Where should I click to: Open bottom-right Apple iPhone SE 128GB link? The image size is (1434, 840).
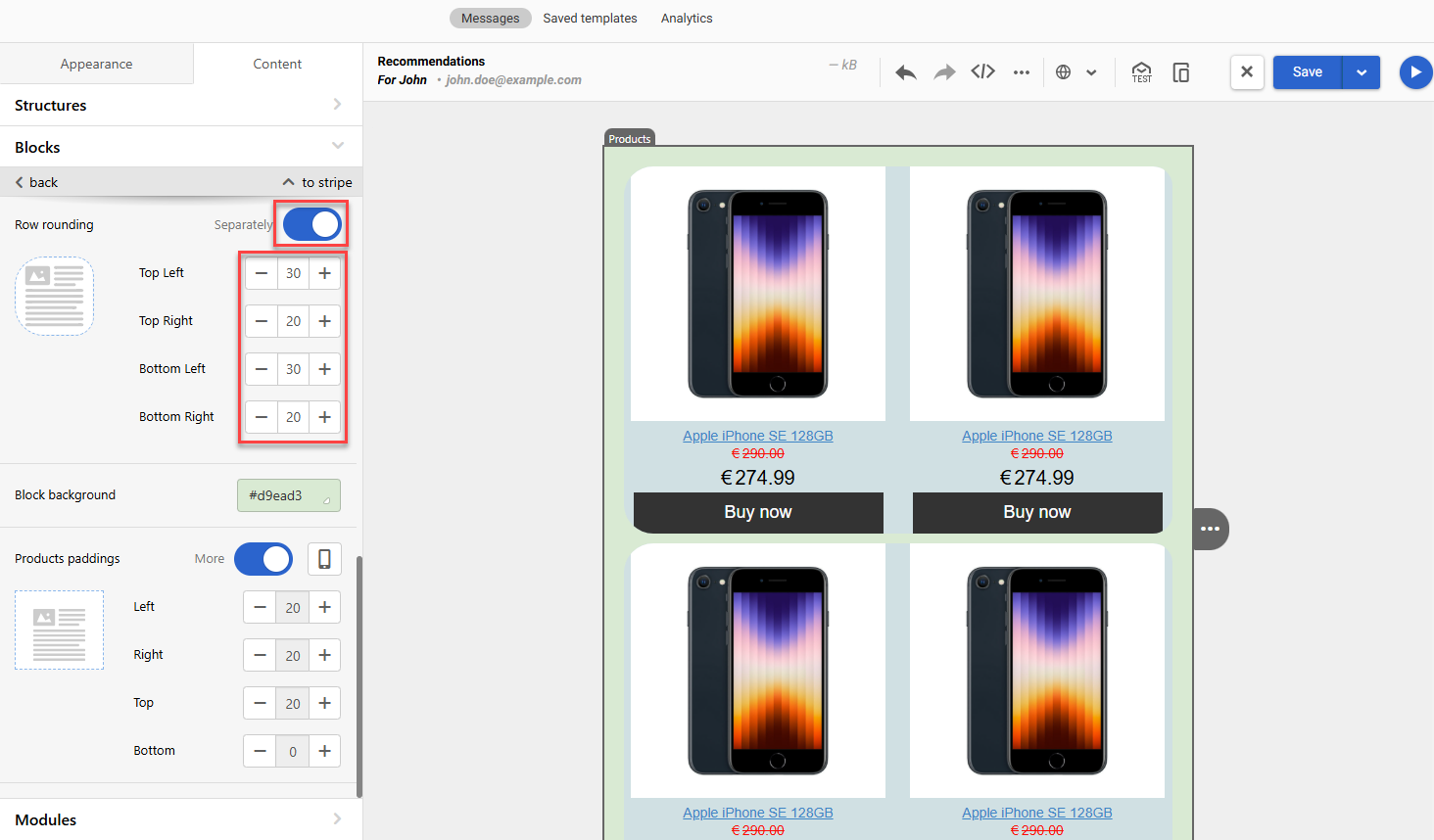coord(1037,813)
